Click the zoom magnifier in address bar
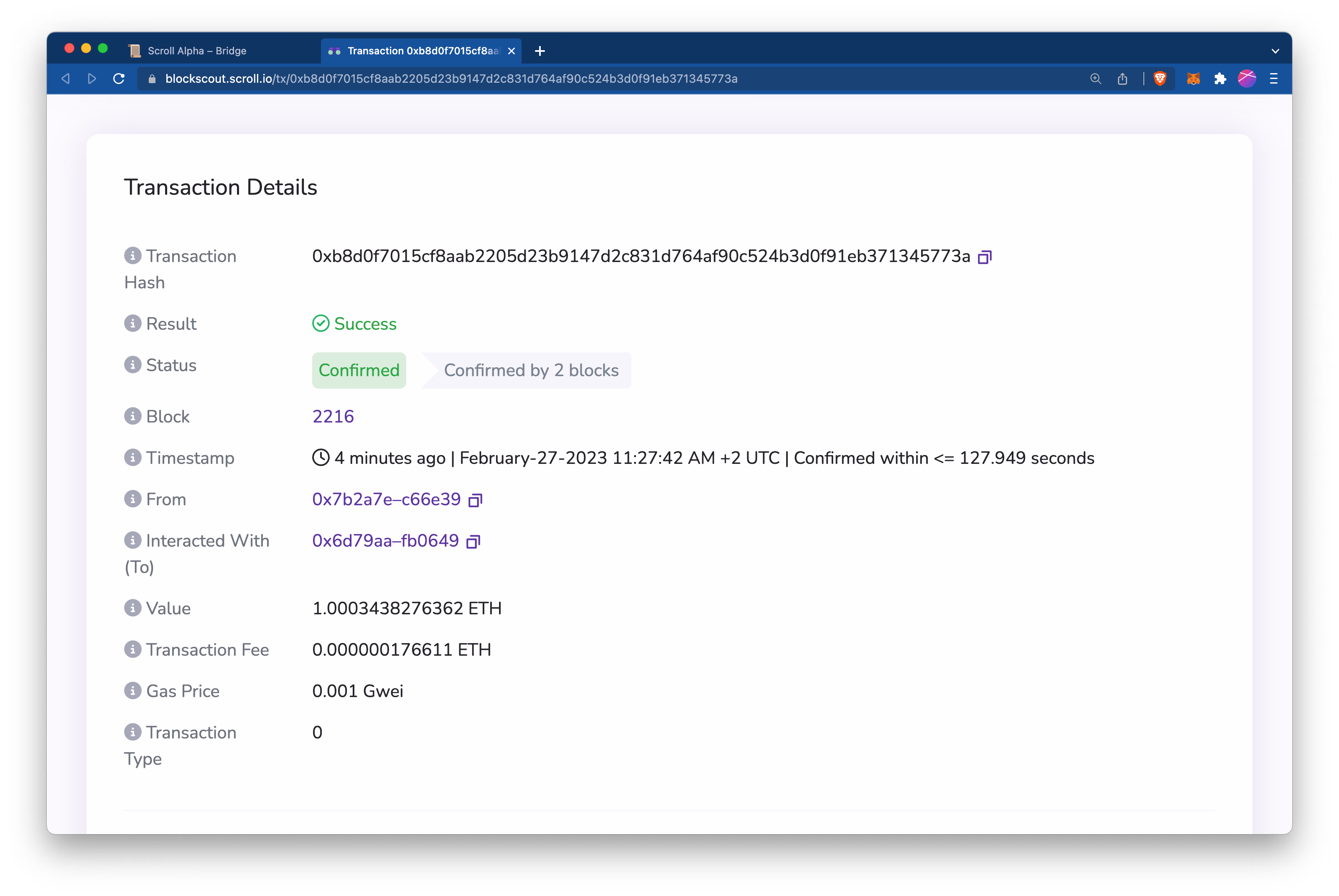Viewport: 1339px width, 896px height. point(1095,79)
